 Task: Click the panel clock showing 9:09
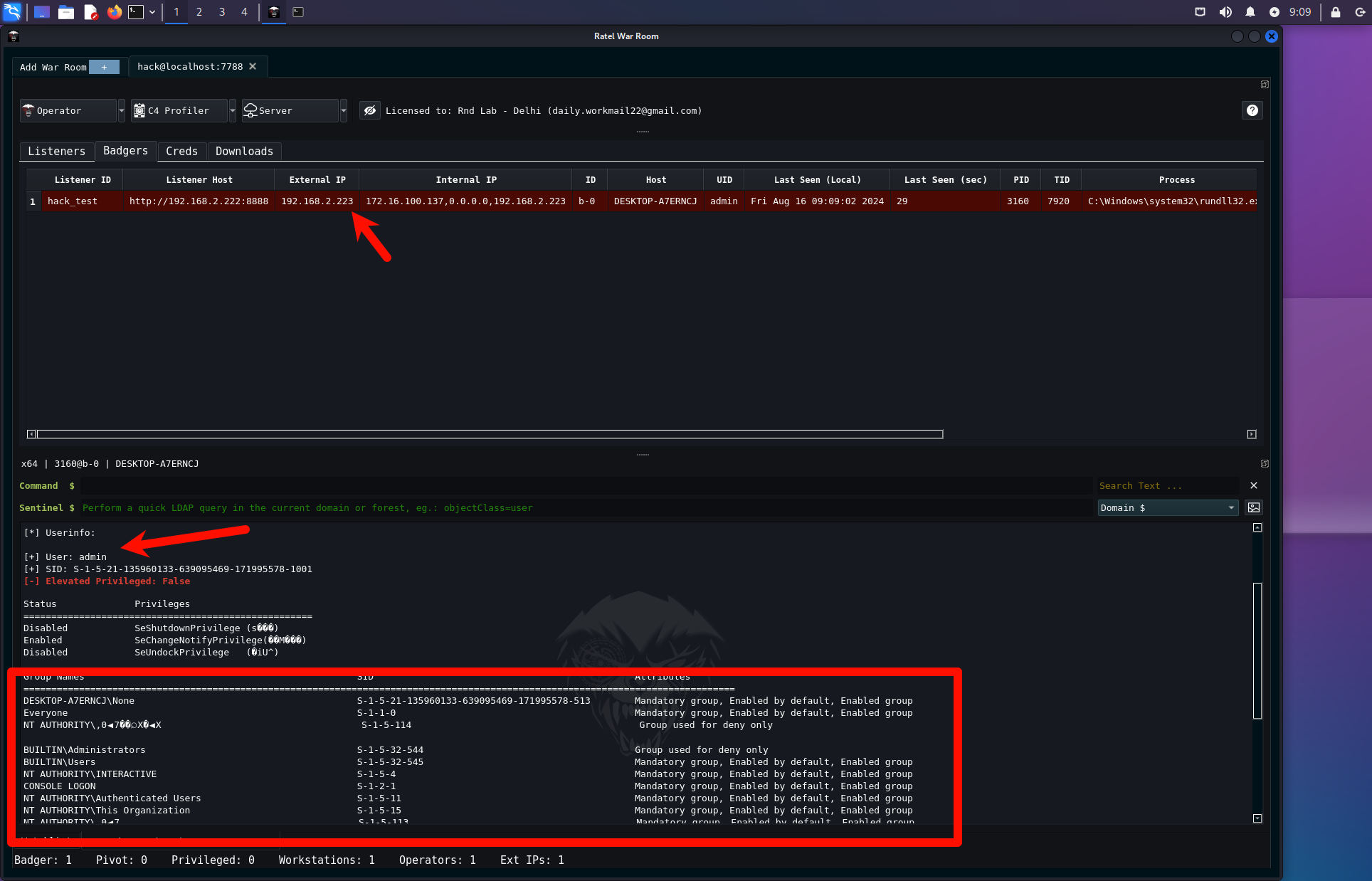[x=1300, y=12]
